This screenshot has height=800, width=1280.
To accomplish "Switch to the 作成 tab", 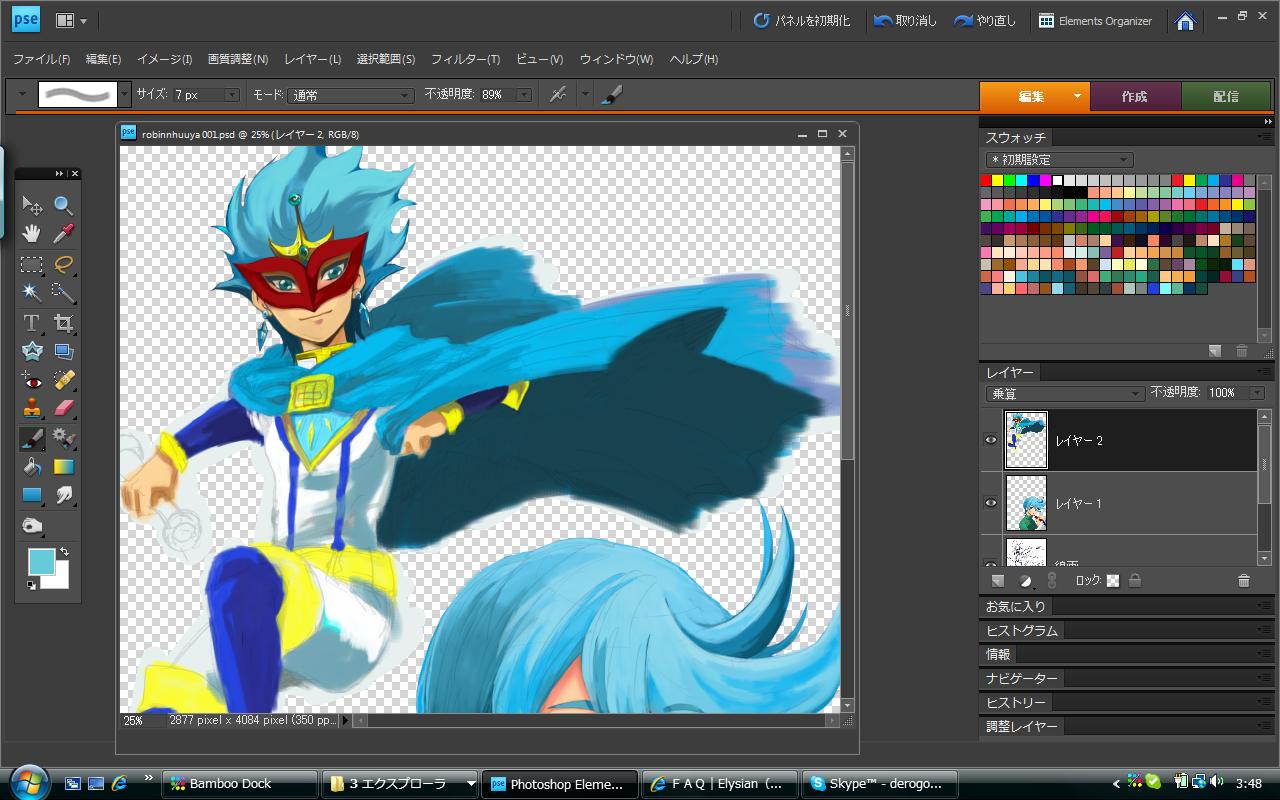I will coord(1135,96).
